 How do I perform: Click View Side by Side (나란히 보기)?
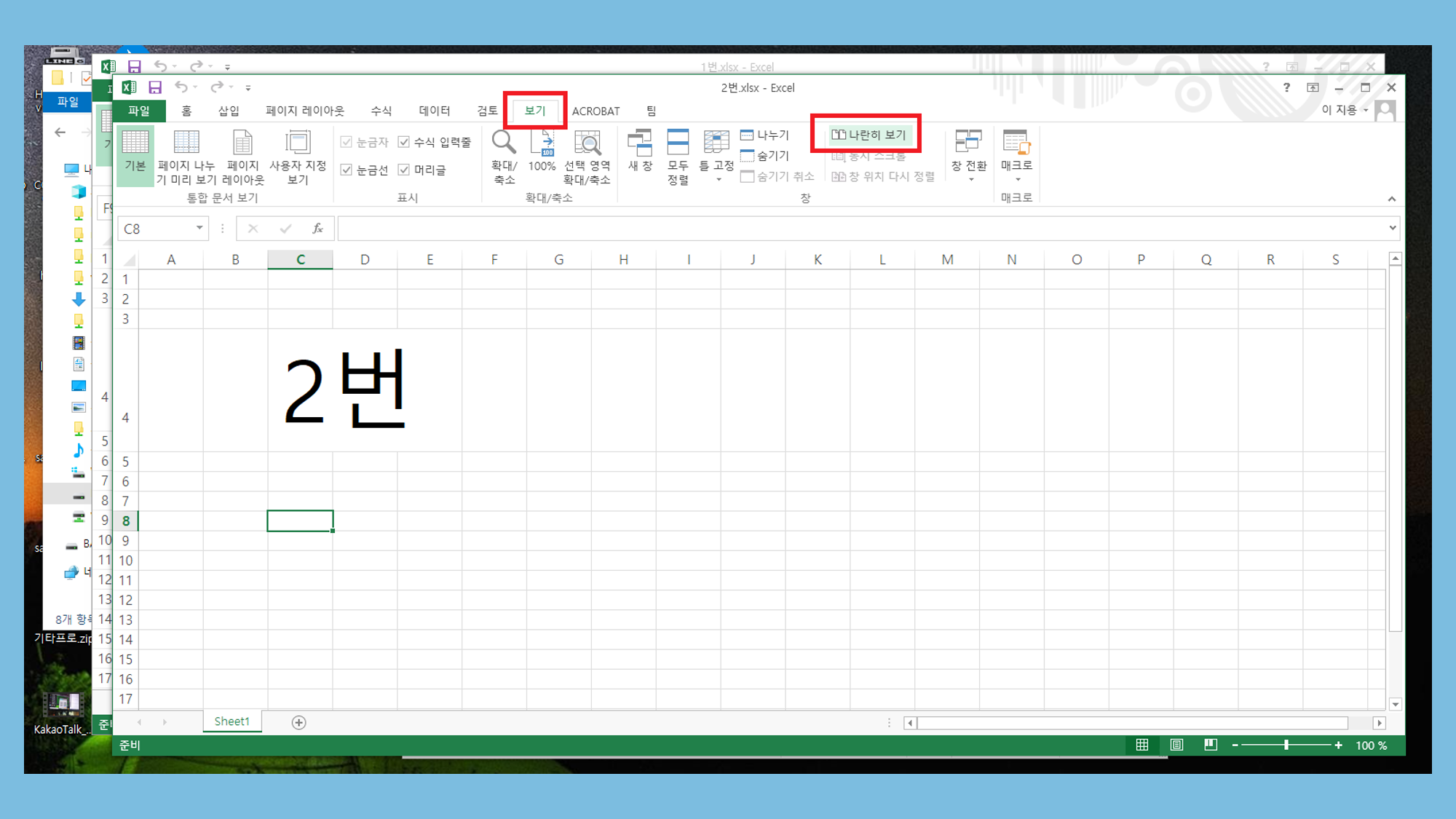click(x=869, y=135)
